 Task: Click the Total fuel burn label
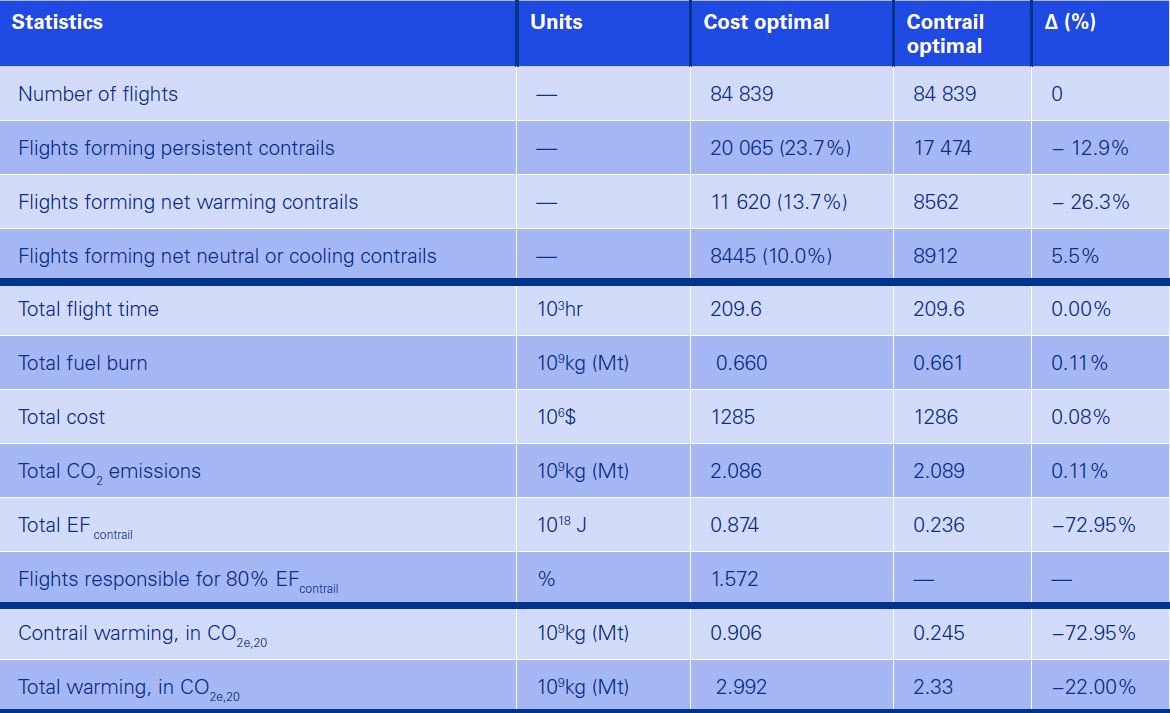click(82, 363)
